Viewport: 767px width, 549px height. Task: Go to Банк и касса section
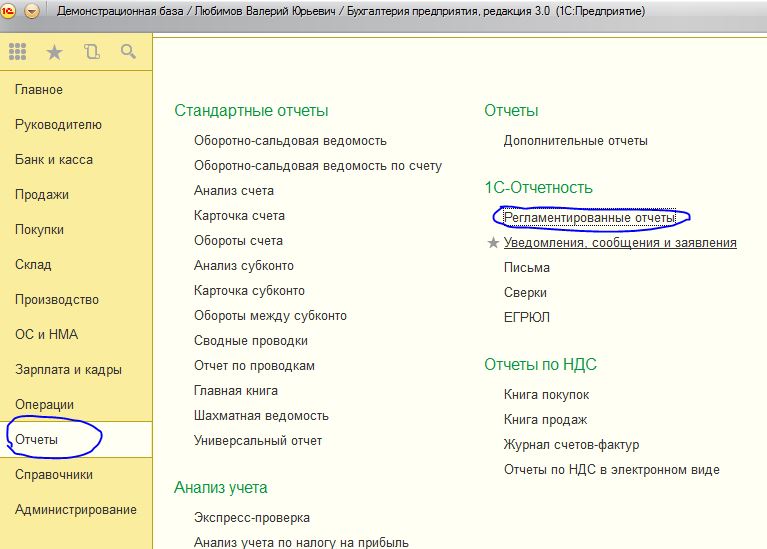(x=54, y=160)
